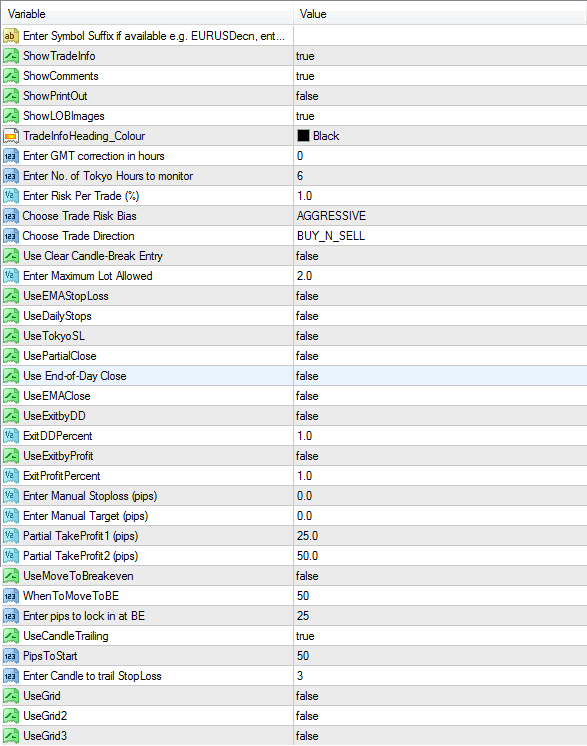This screenshot has width=587, height=746.
Task: Click the integer icon beside Enter GMT correction
Action: pyautogui.click(x=10, y=156)
